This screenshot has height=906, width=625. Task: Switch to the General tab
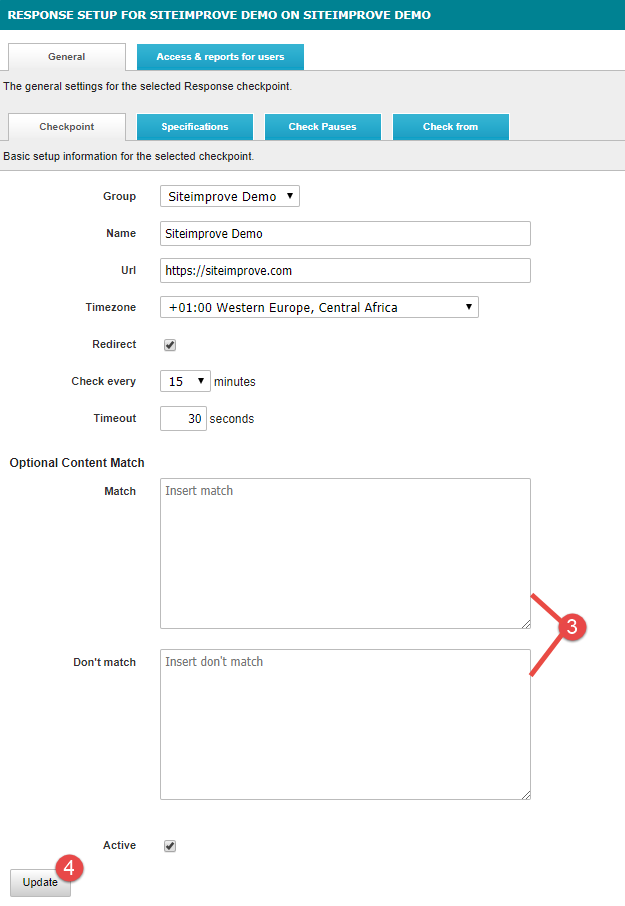pos(66,57)
